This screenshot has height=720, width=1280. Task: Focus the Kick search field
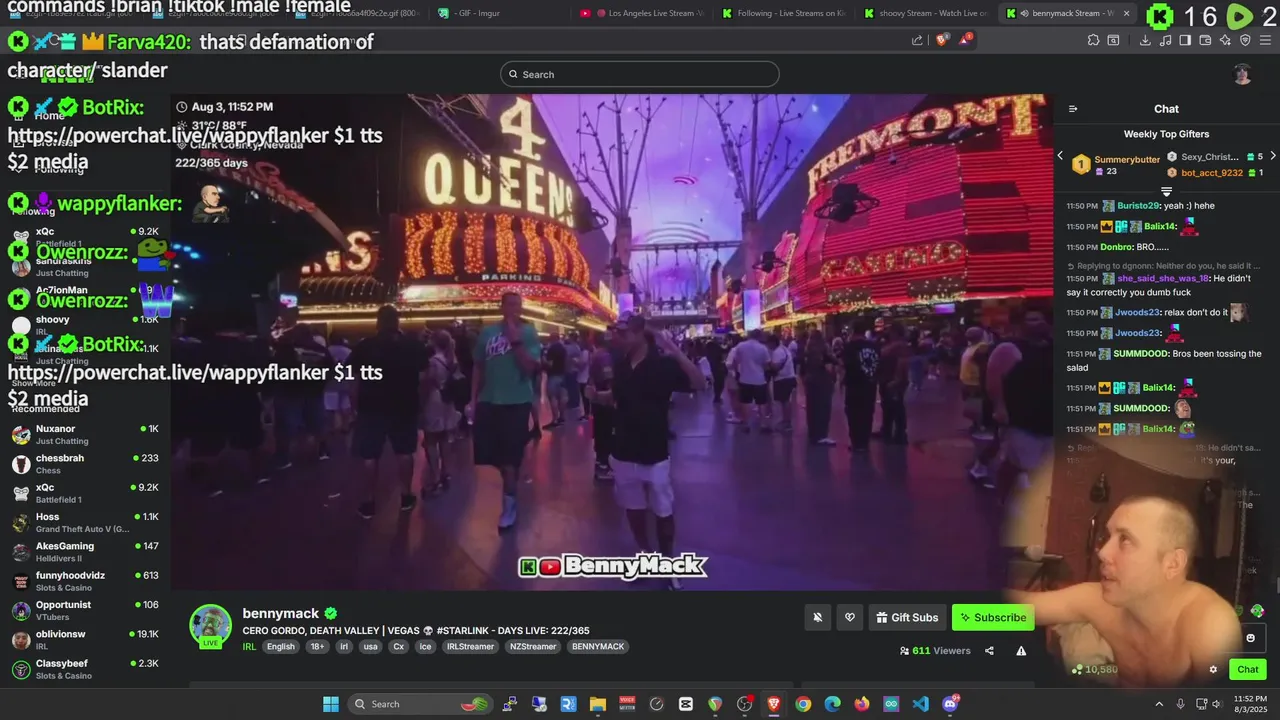pyautogui.click(x=640, y=74)
